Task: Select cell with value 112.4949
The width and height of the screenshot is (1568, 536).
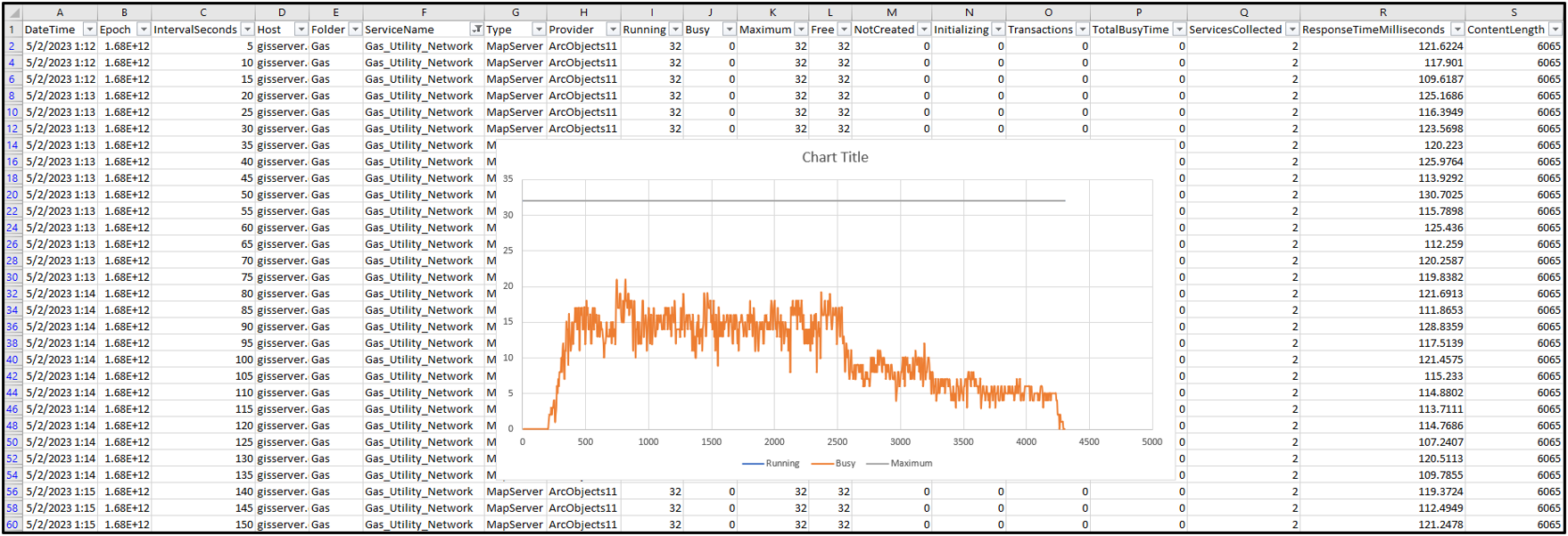Action: pyautogui.click(x=1382, y=508)
